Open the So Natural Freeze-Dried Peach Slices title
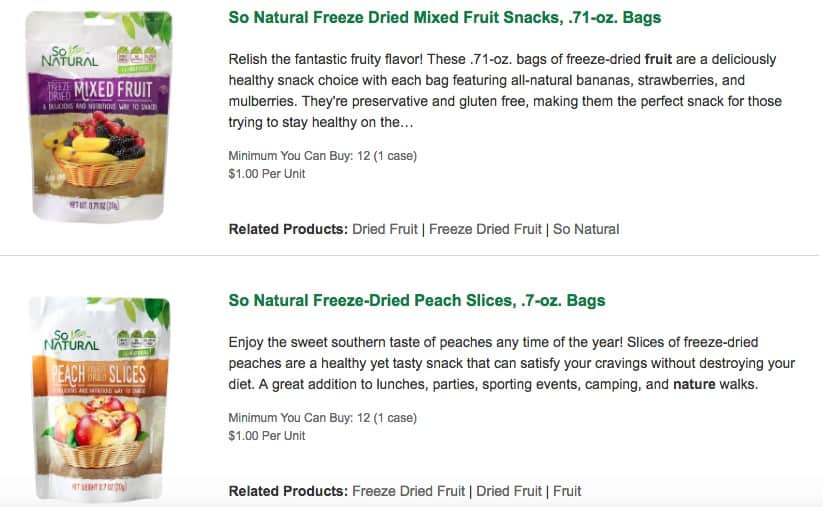 417,300
